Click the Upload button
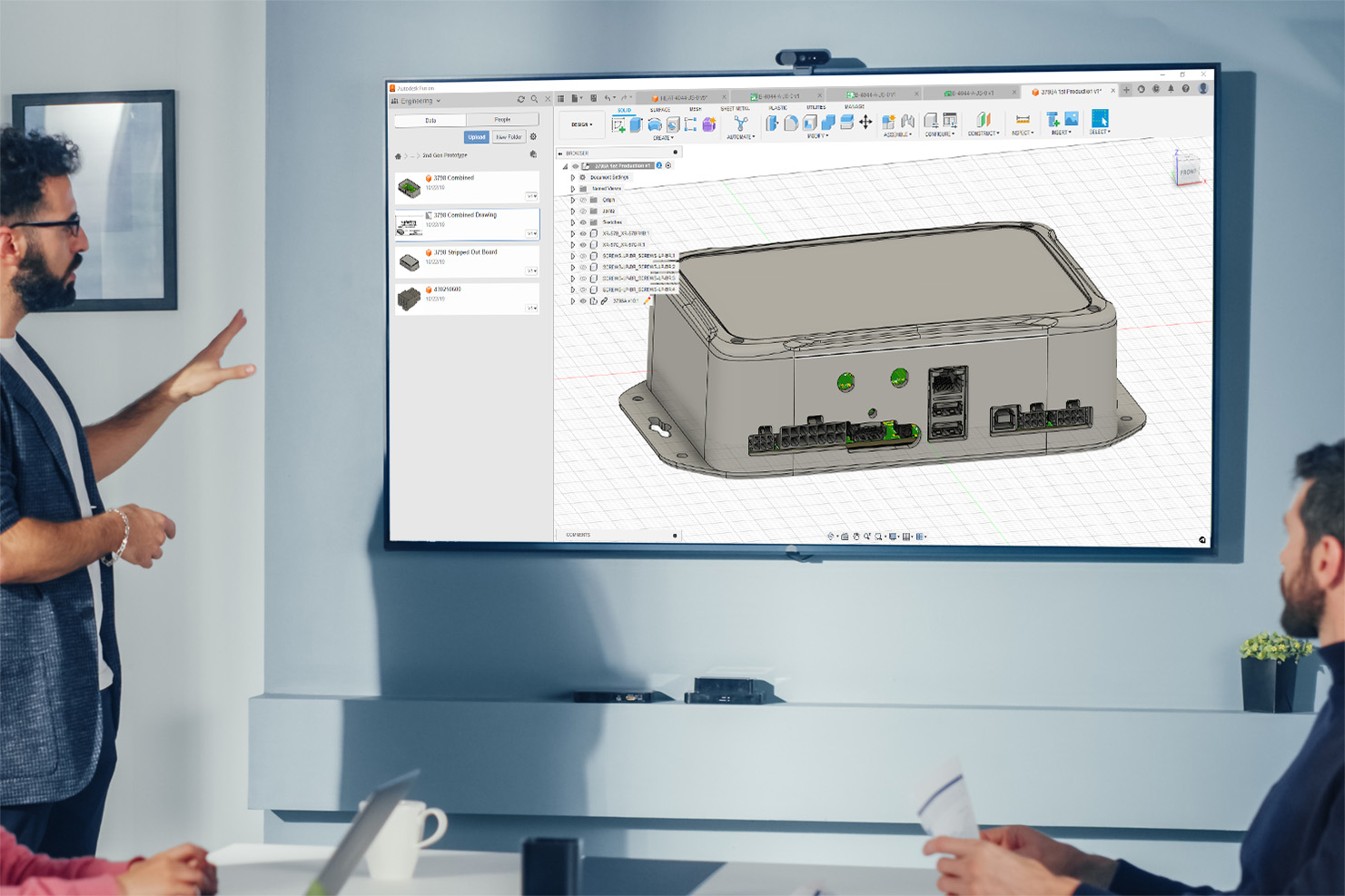Viewport: 1345px width, 896px height. [477, 136]
